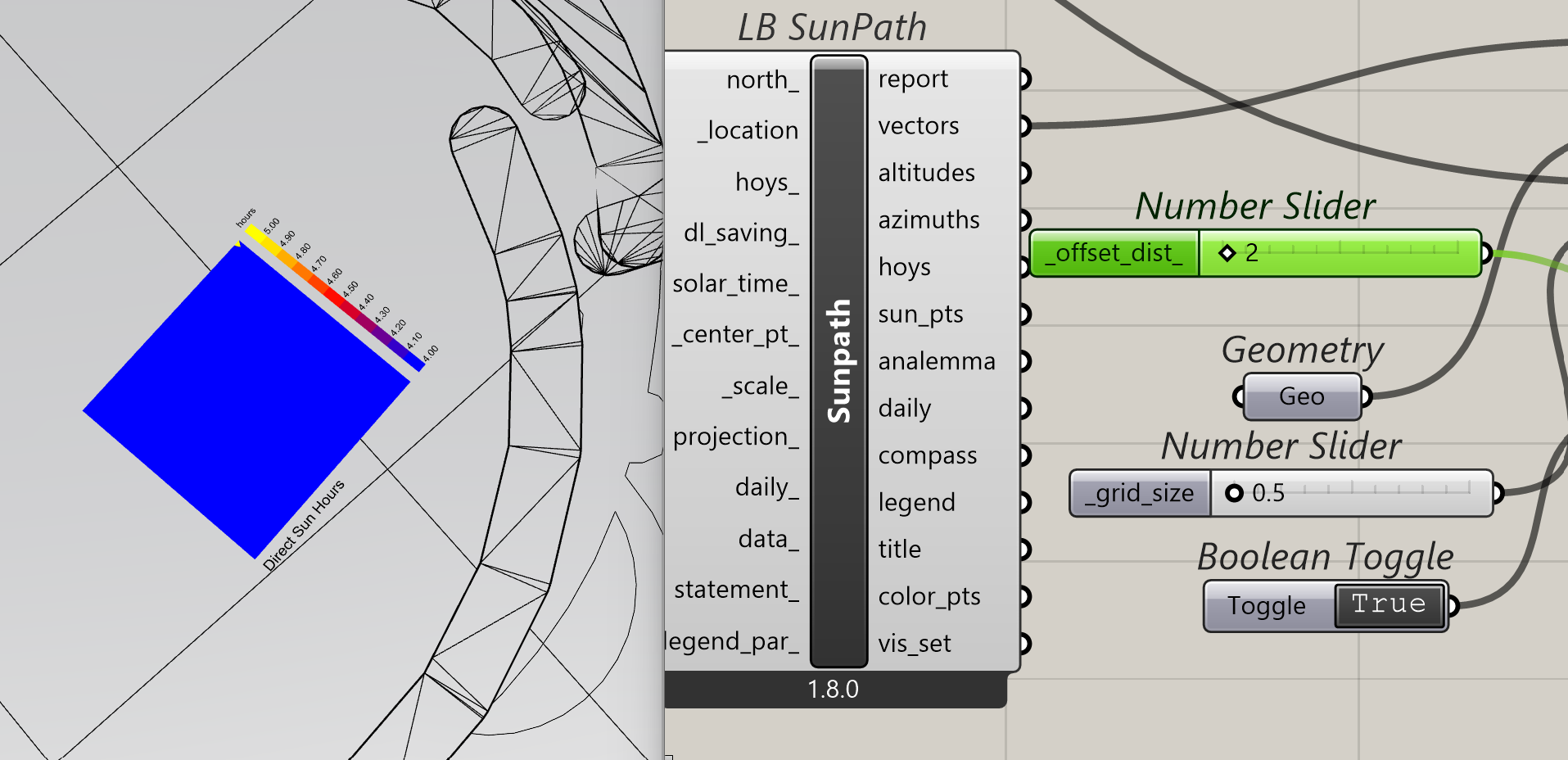Select the _center_pt_ input
This screenshot has height=760, width=1568.
pyautogui.click(x=735, y=335)
